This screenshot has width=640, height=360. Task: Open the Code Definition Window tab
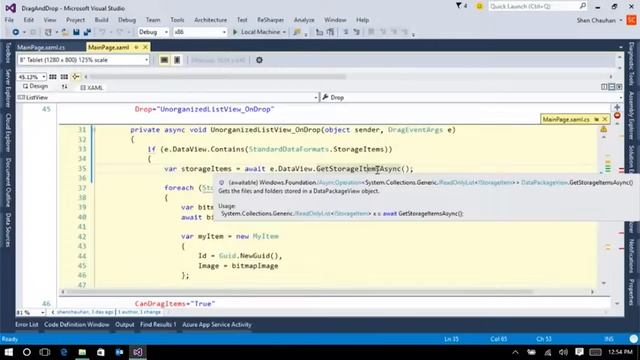click(77, 324)
